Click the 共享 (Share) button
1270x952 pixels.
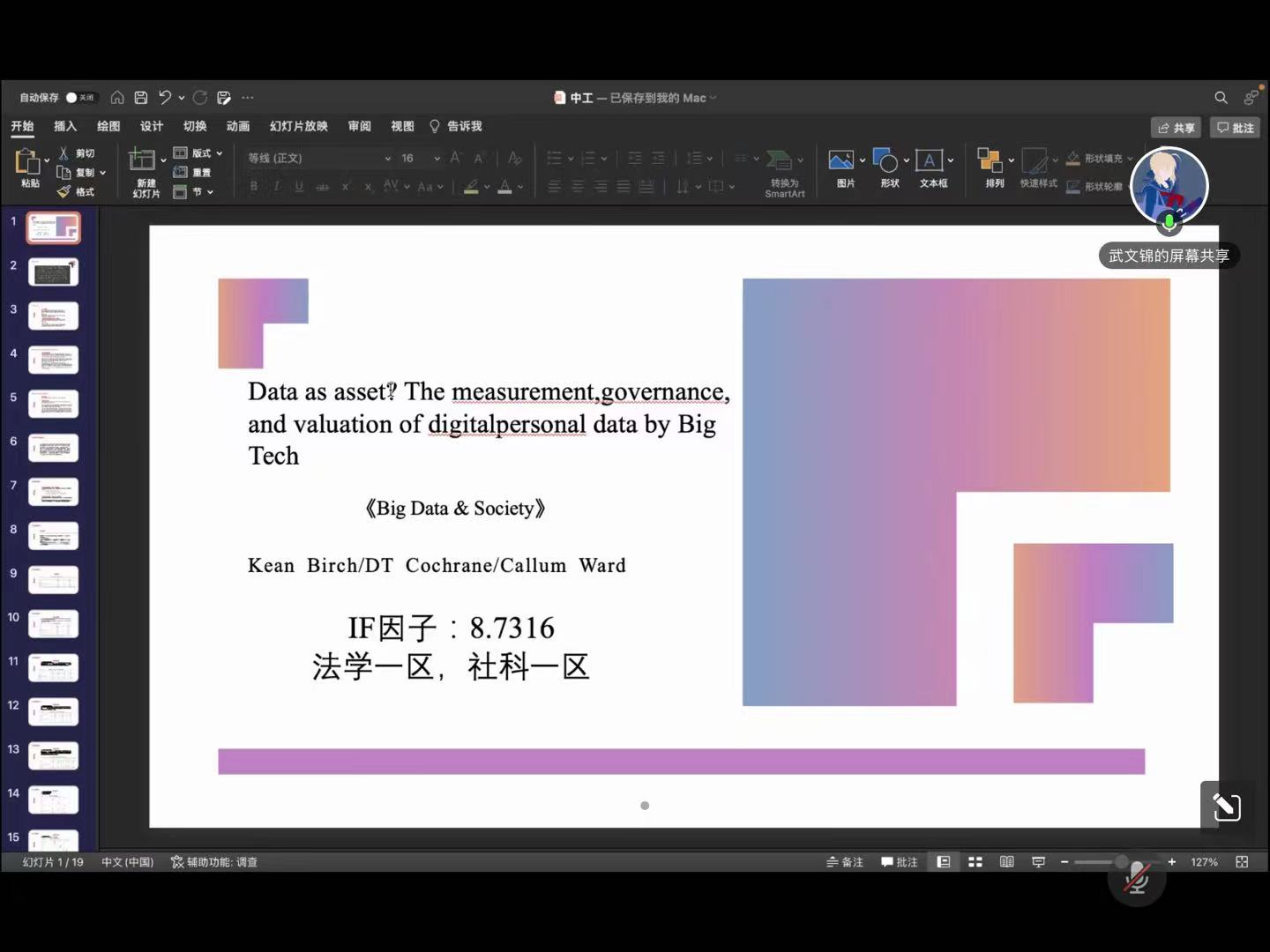point(1176,128)
